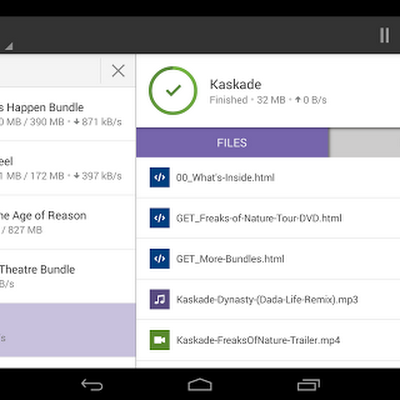Viewport: 400px width, 400px height.
Task: Select the torrent downloading at 397 kB/s
Action: click(x=68, y=168)
